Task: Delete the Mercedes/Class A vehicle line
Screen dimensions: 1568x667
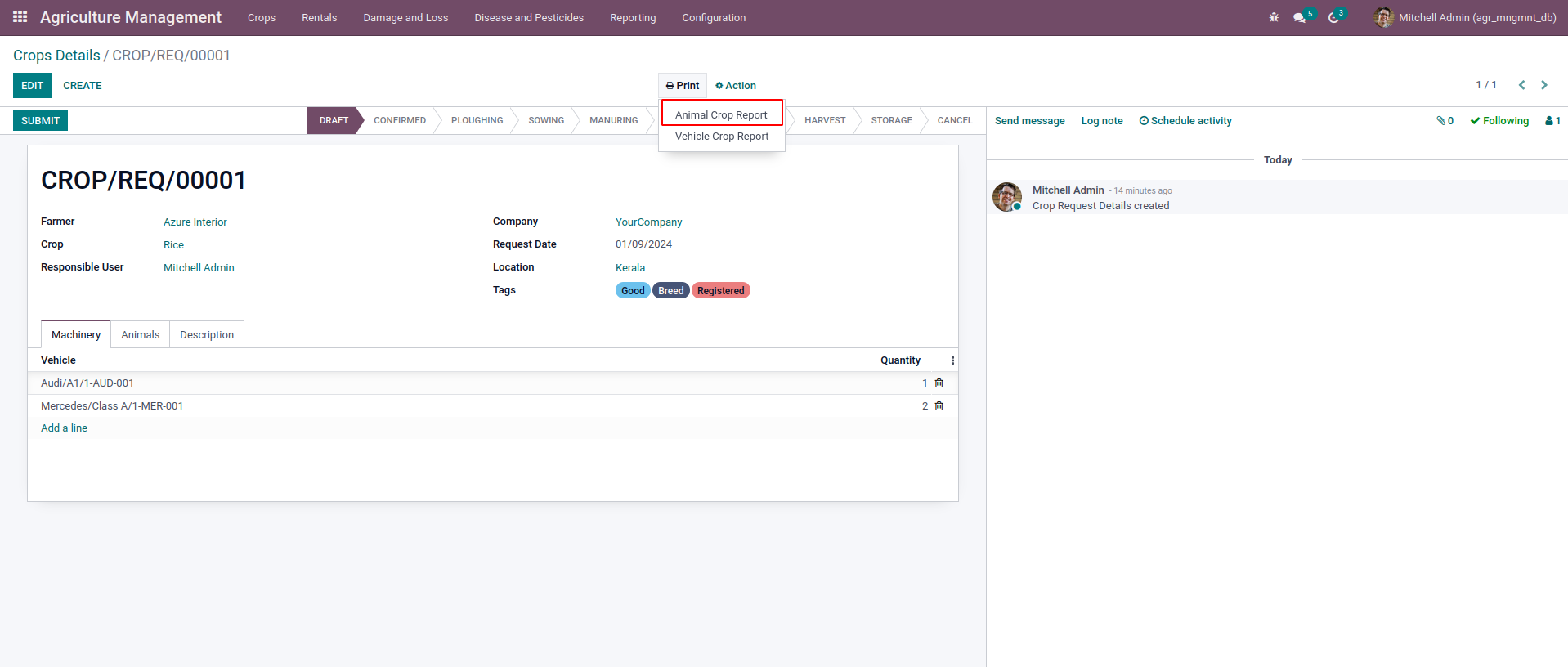Action: (x=939, y=406)
